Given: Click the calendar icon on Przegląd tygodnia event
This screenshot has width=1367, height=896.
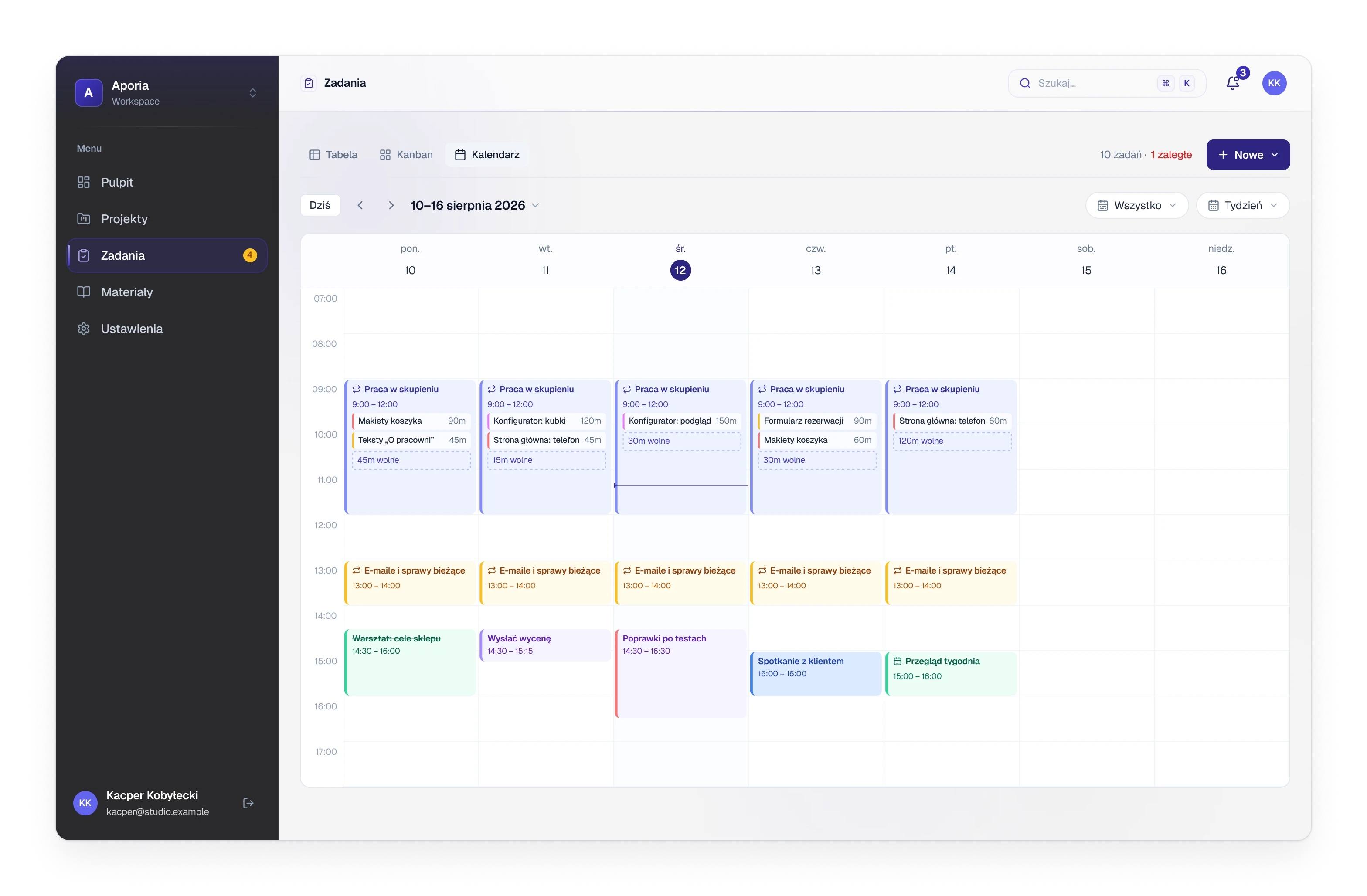Looking at the screenshot, I should [897, 661].
